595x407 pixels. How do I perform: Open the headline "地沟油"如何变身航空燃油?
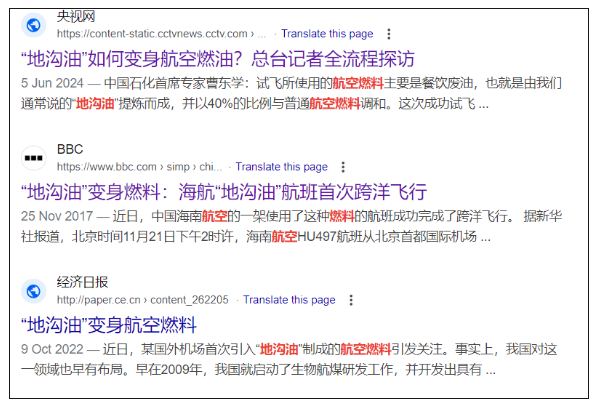click(x=217, y=59)
